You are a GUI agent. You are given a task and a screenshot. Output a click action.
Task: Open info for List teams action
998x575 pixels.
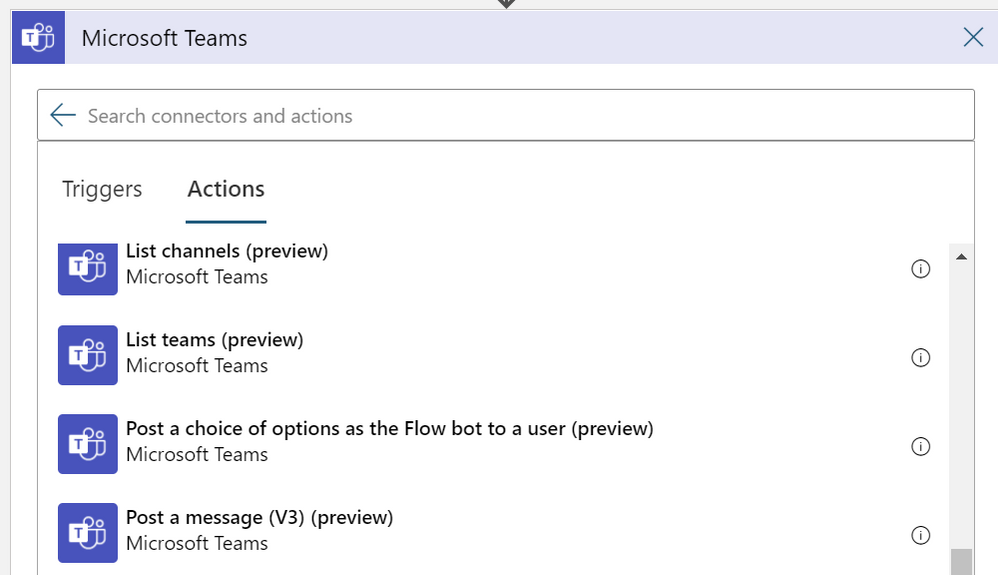click(921, 358)
